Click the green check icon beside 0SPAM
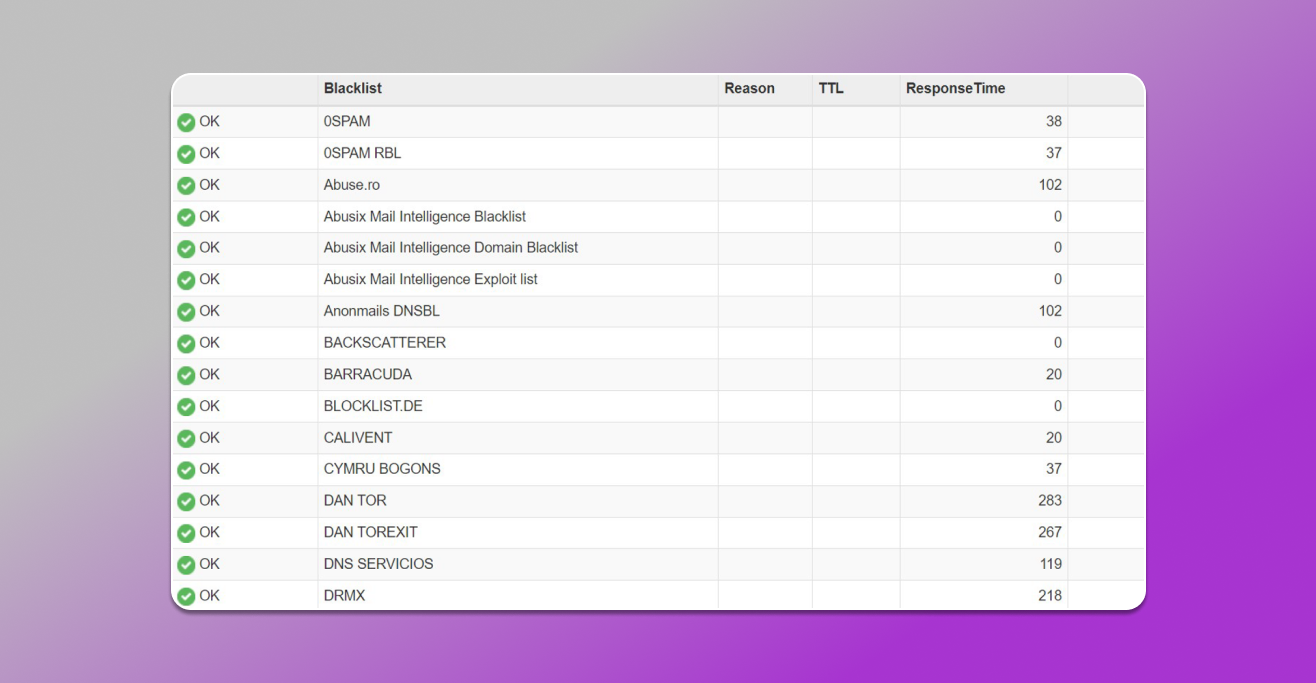This screenshot has width=1316, height=683. [186, 122]
